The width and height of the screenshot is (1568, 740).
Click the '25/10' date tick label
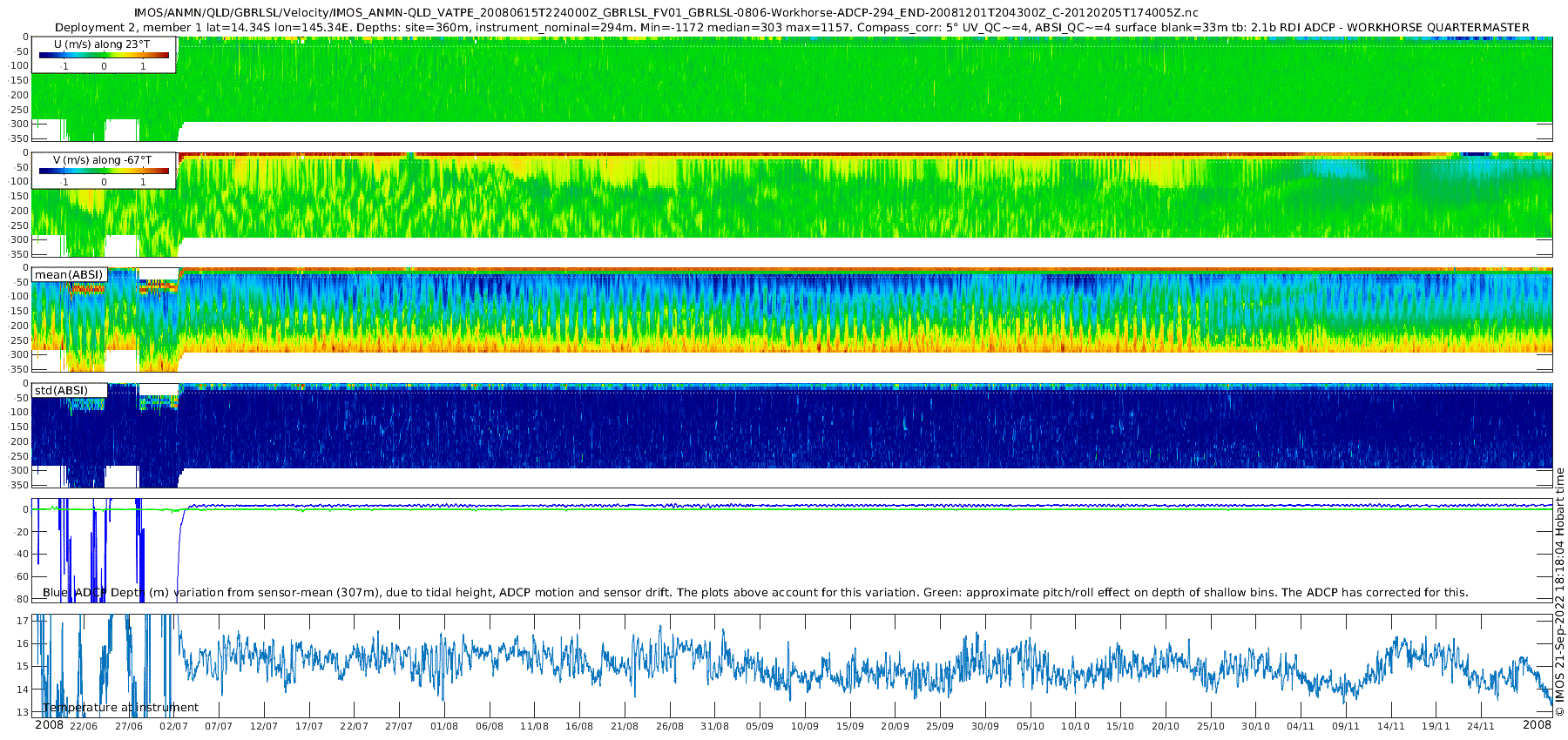1211,726
